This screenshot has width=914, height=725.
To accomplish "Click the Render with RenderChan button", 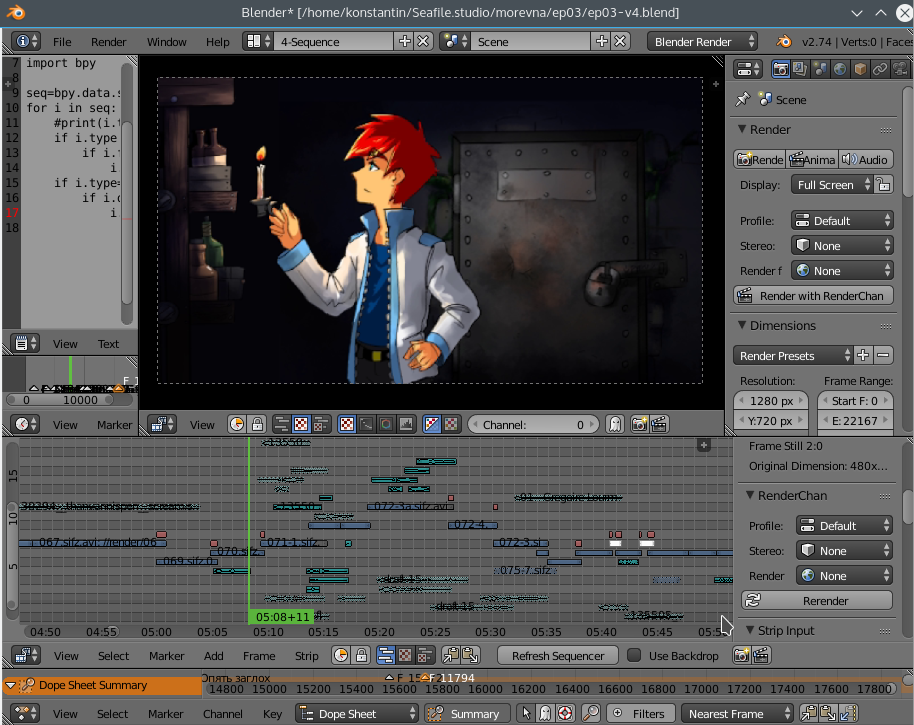I will pos(813,295).
